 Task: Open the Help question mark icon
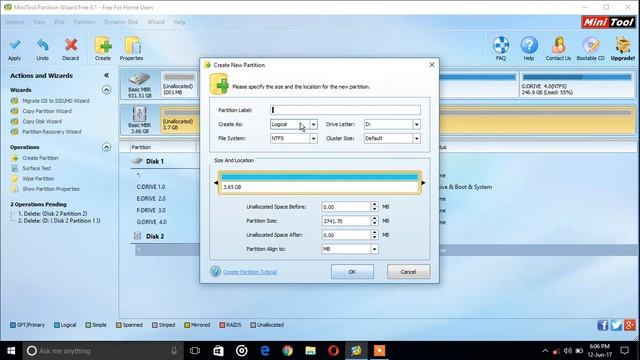[x=529, y=45]
